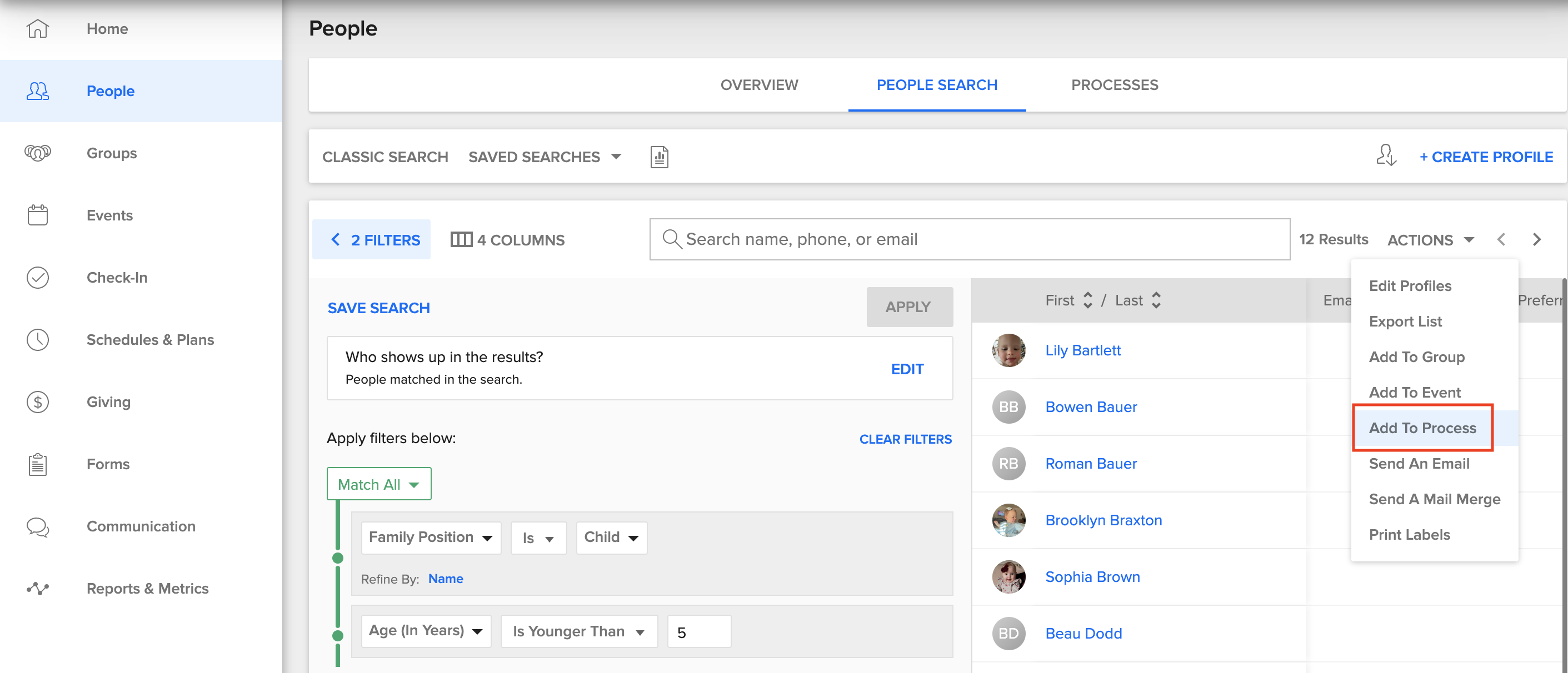Toggle sorting on the Last name column
The image size is (1568, 673).
(x=1157, y=299)
